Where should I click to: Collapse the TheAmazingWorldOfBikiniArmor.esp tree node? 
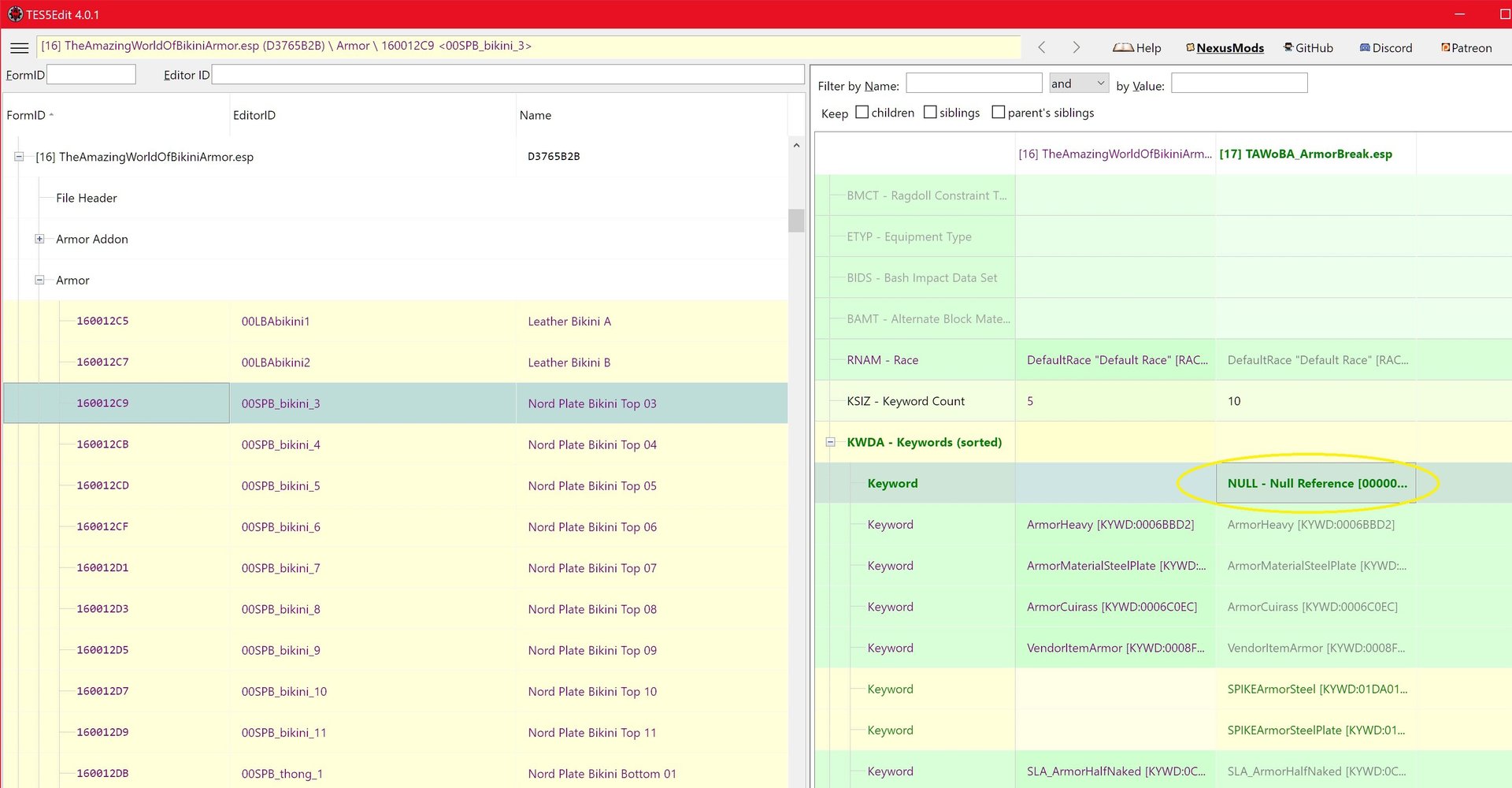pos(19,157)
